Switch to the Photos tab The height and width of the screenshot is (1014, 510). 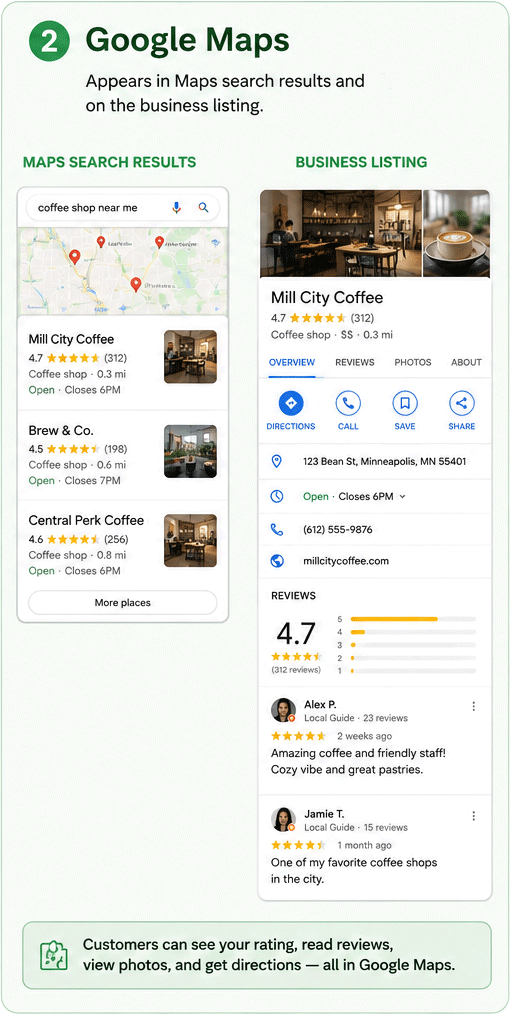coord(413,362)
